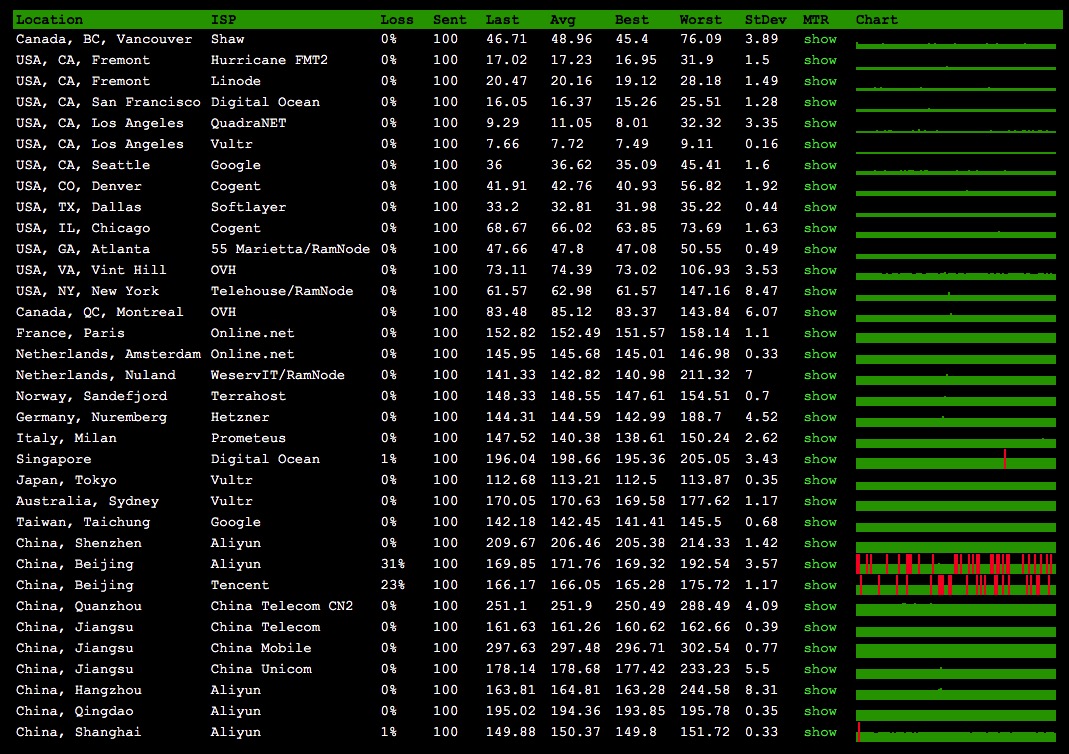The image size is (1069, 754).
Task: Click show link for Hangzhou Aliyun row
Action: (x=820, y=690)
